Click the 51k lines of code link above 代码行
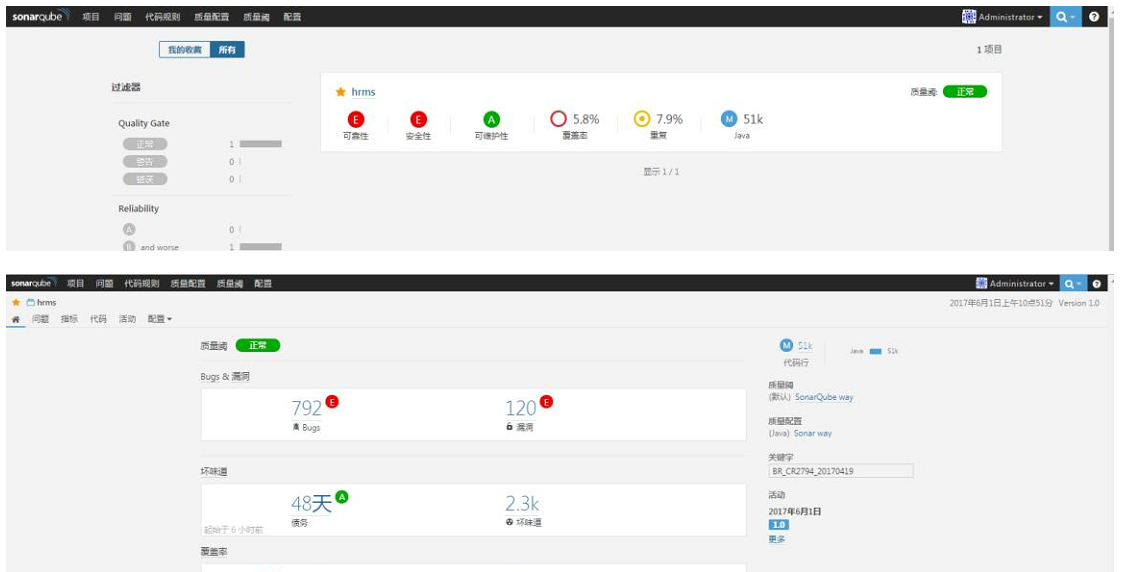 805,346
